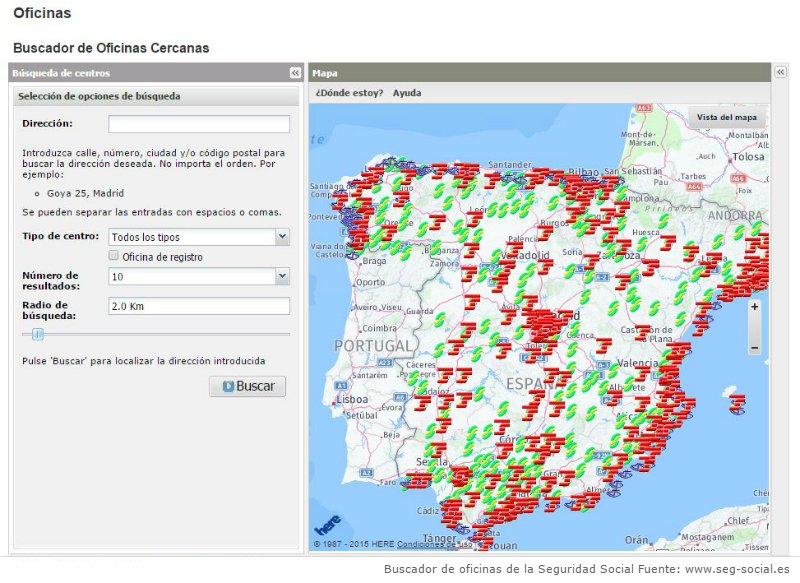Image resolution: width=800 pixels, height=583 pixels.
Task: Click the search radius slider handle
Action: (x=38, y=334)
